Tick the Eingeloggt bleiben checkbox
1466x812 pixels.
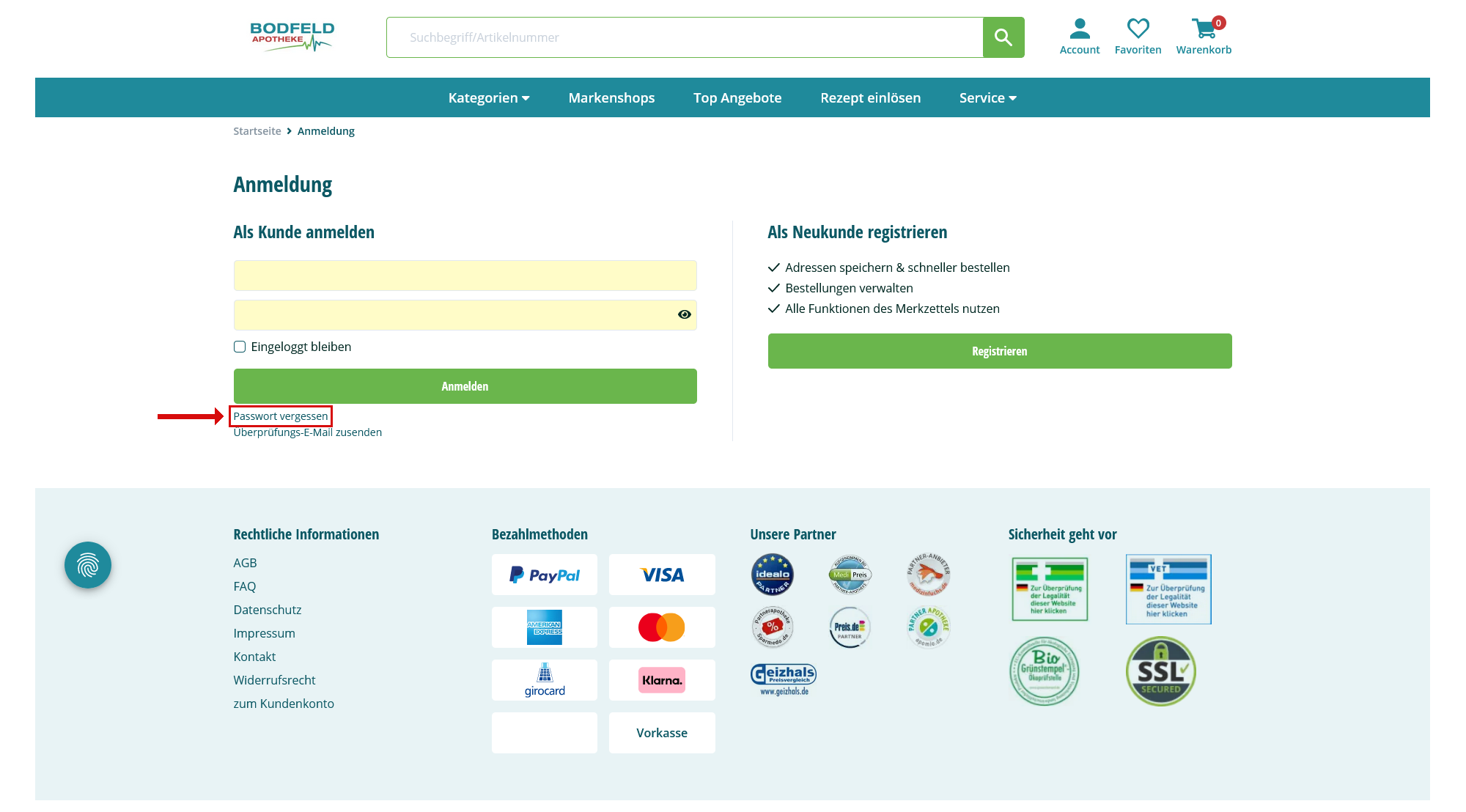(240, 347)
